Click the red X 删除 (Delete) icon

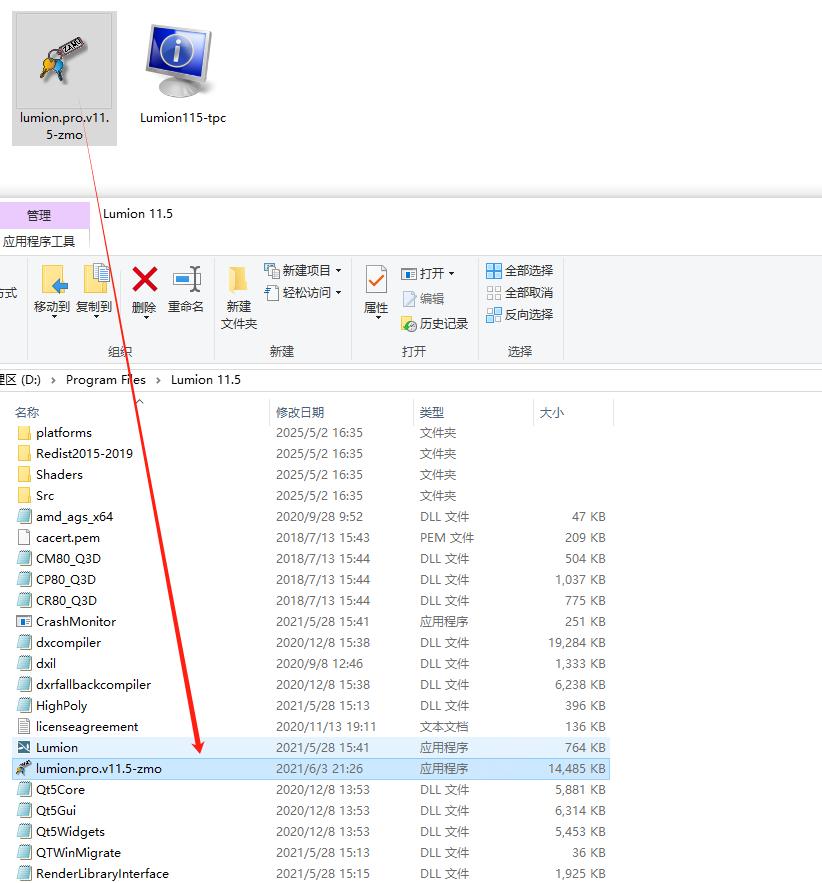145,279
